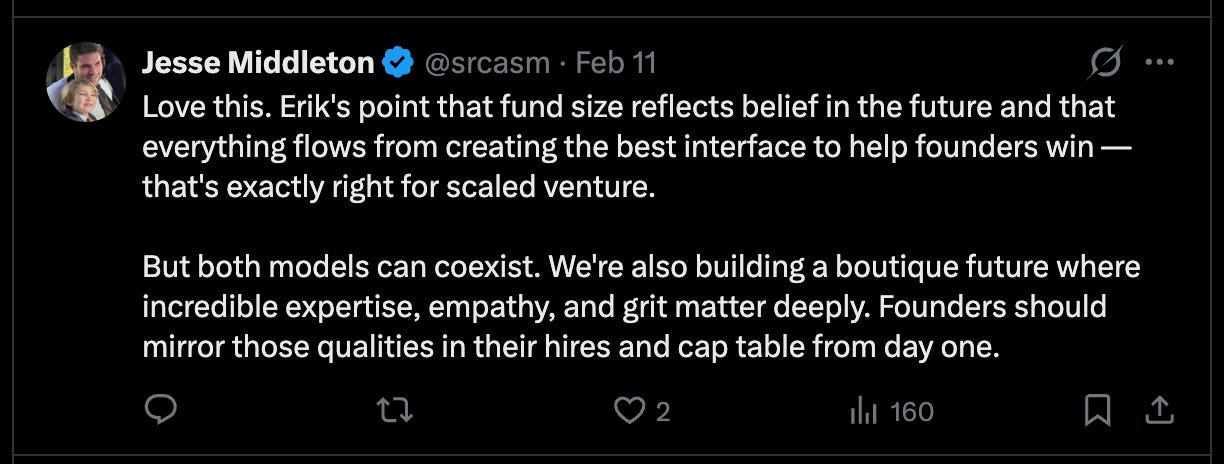The height and width of the screenshot is (464, 1224).
Task: Bookmark this post
Action: (x=1097, y=410)
